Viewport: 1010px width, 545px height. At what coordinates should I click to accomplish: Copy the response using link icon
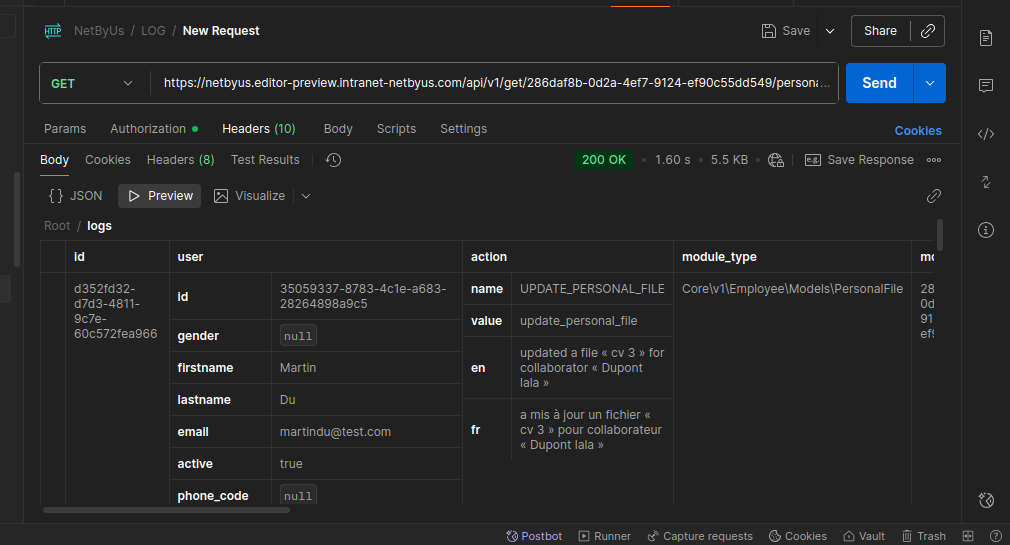933,196
